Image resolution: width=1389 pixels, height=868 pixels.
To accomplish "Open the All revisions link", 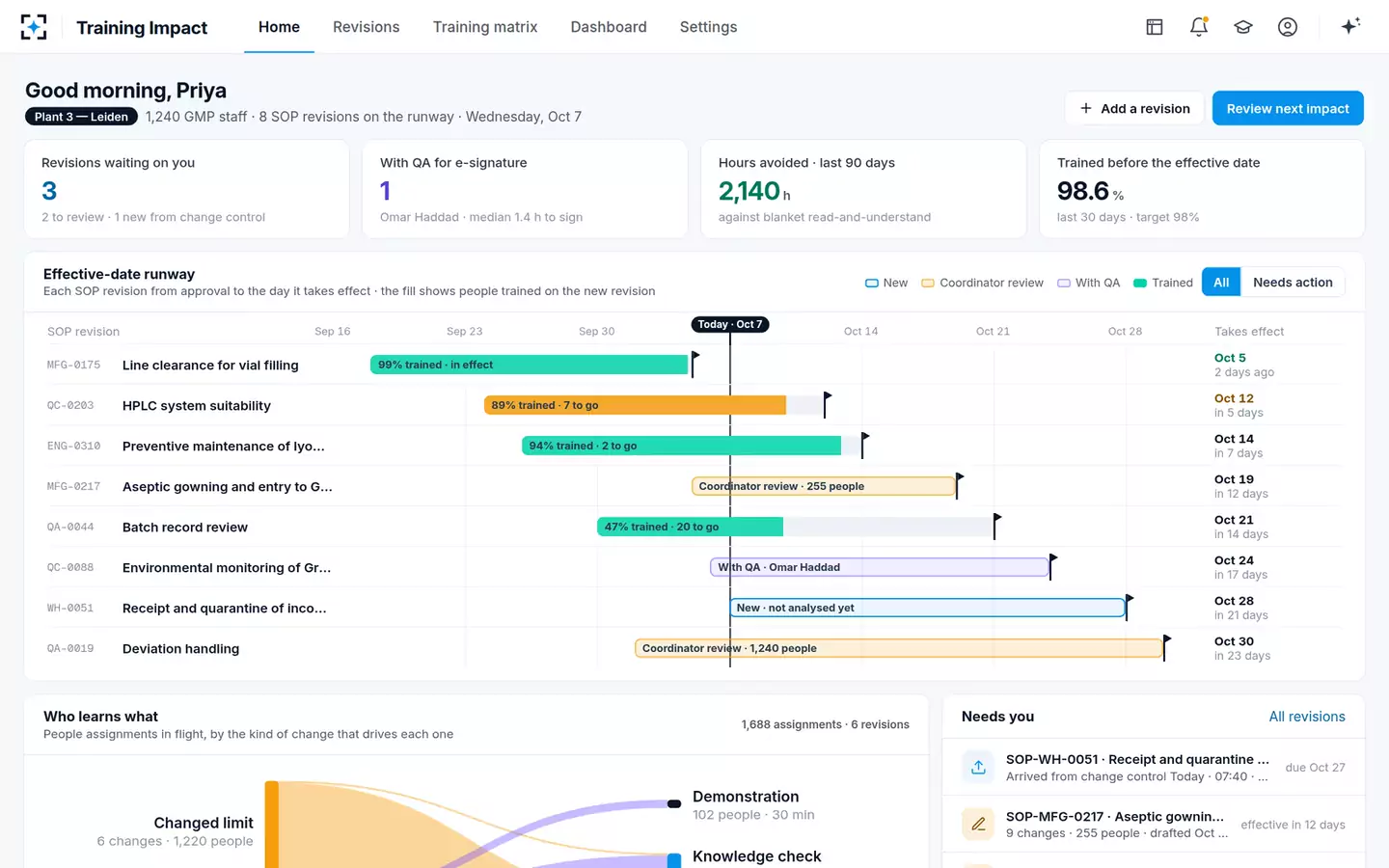I will [1307, 717].
